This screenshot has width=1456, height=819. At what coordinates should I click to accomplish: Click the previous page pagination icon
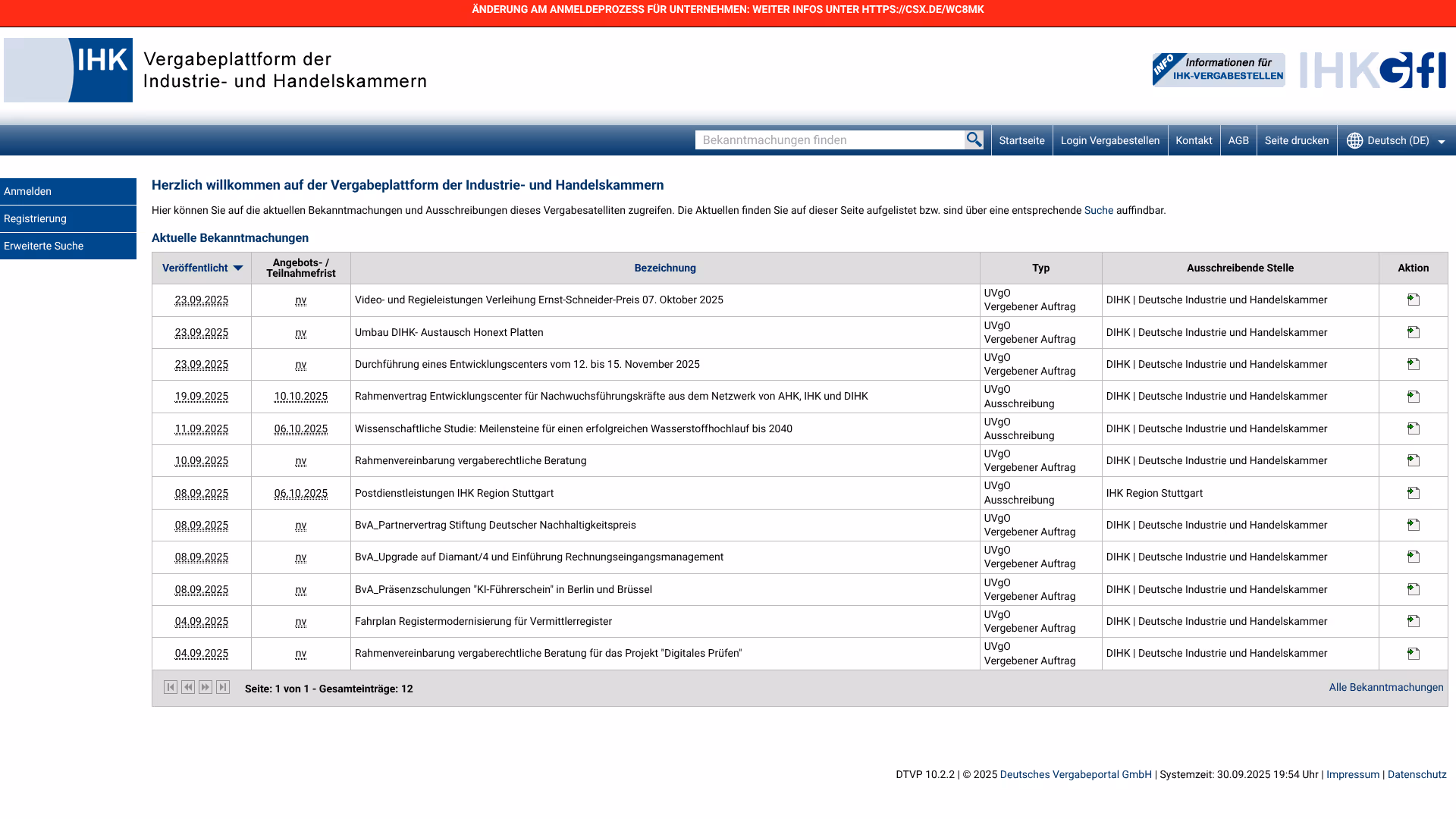click(188, 687)
